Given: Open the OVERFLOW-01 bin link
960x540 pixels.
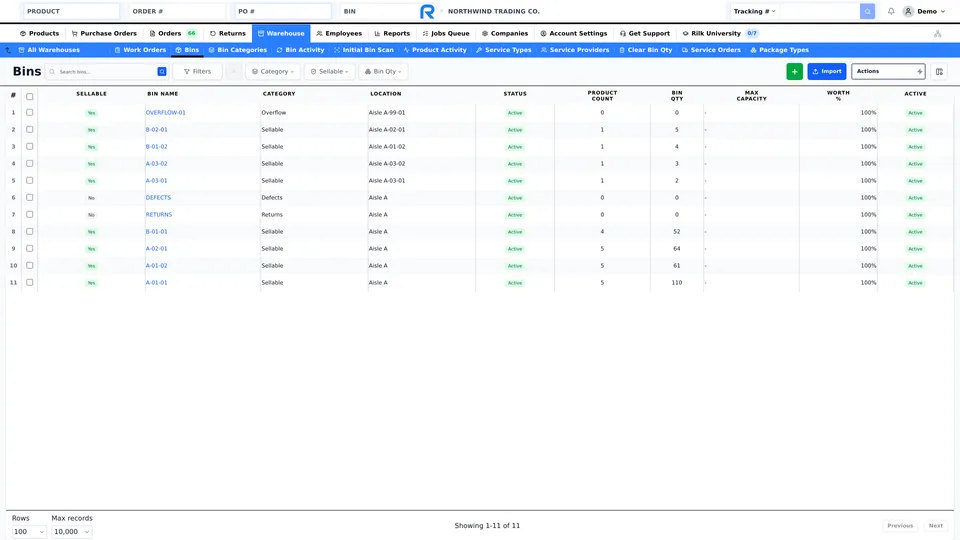Looking at the screenshot, I should tap(165, 113).
